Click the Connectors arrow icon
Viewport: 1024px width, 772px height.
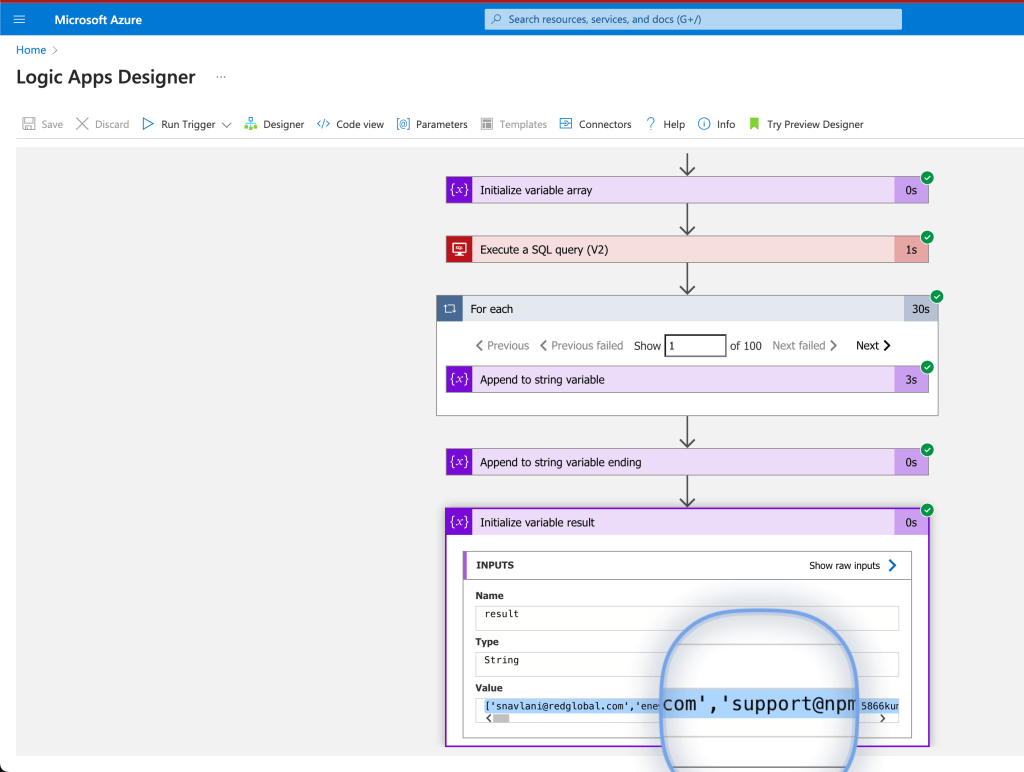point(566,123)
